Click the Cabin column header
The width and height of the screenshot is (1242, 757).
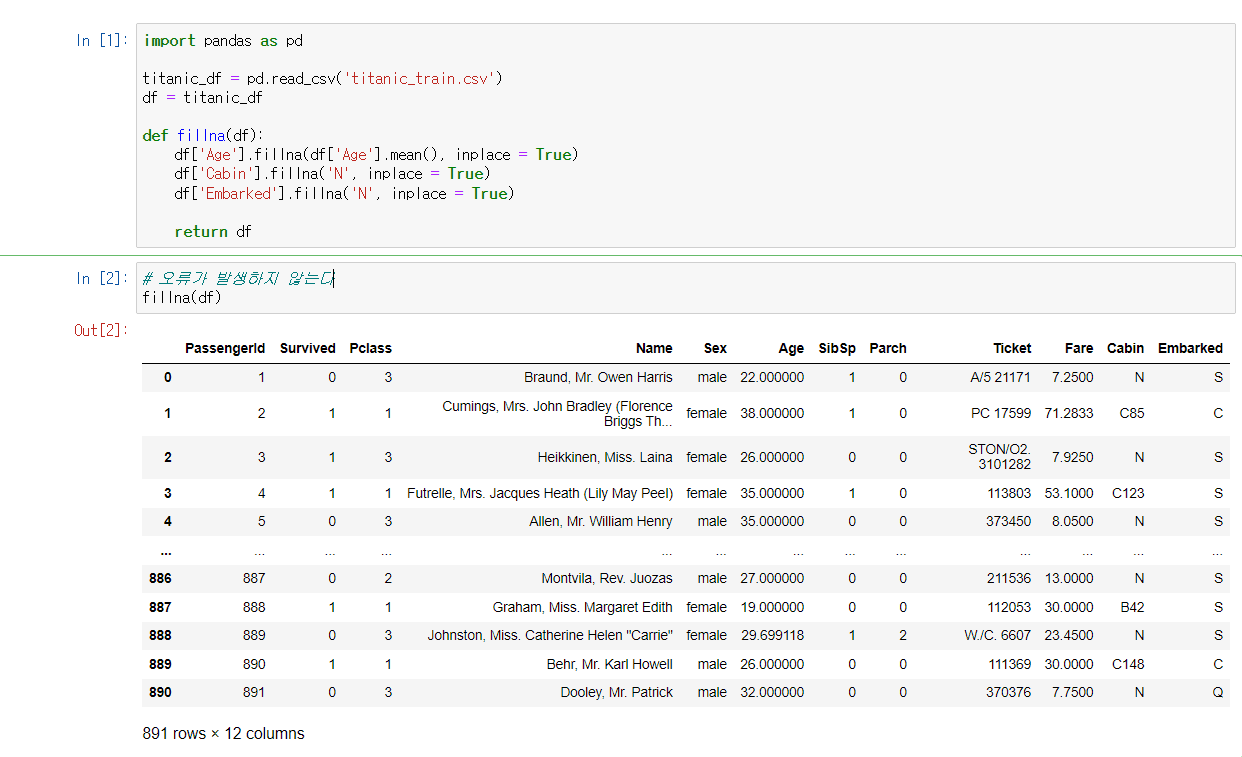click(x=1125, y=348)
